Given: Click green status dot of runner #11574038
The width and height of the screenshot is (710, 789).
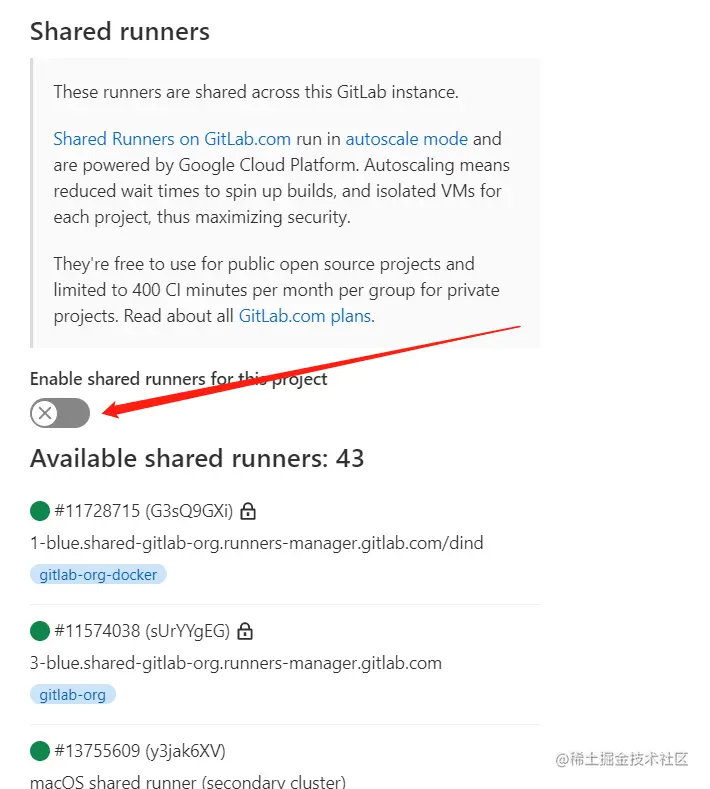Looking at the screenshot, I should coord(40,630).
